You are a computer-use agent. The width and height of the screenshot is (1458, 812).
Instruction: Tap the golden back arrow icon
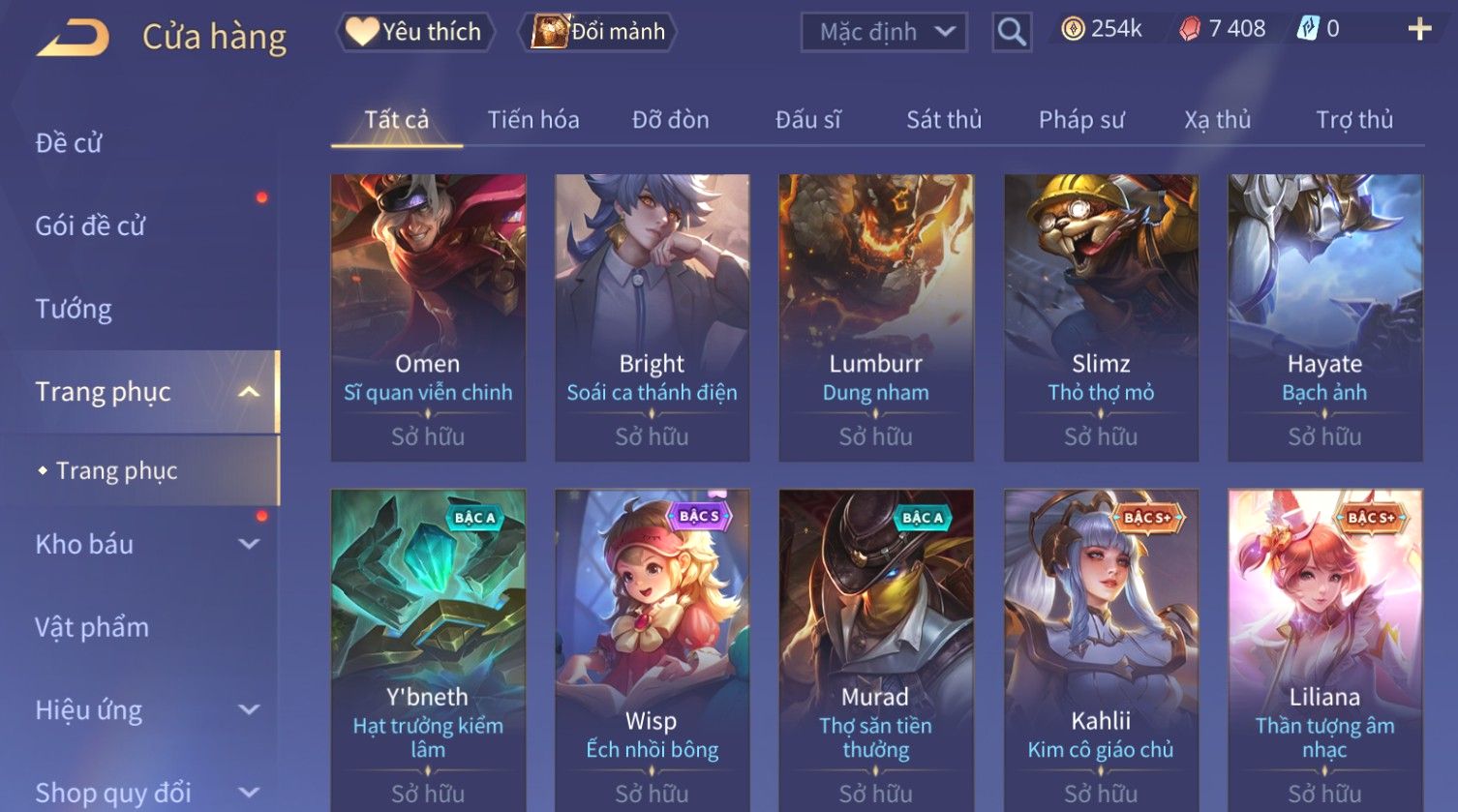pyautogui.click(x=73, y=38)
